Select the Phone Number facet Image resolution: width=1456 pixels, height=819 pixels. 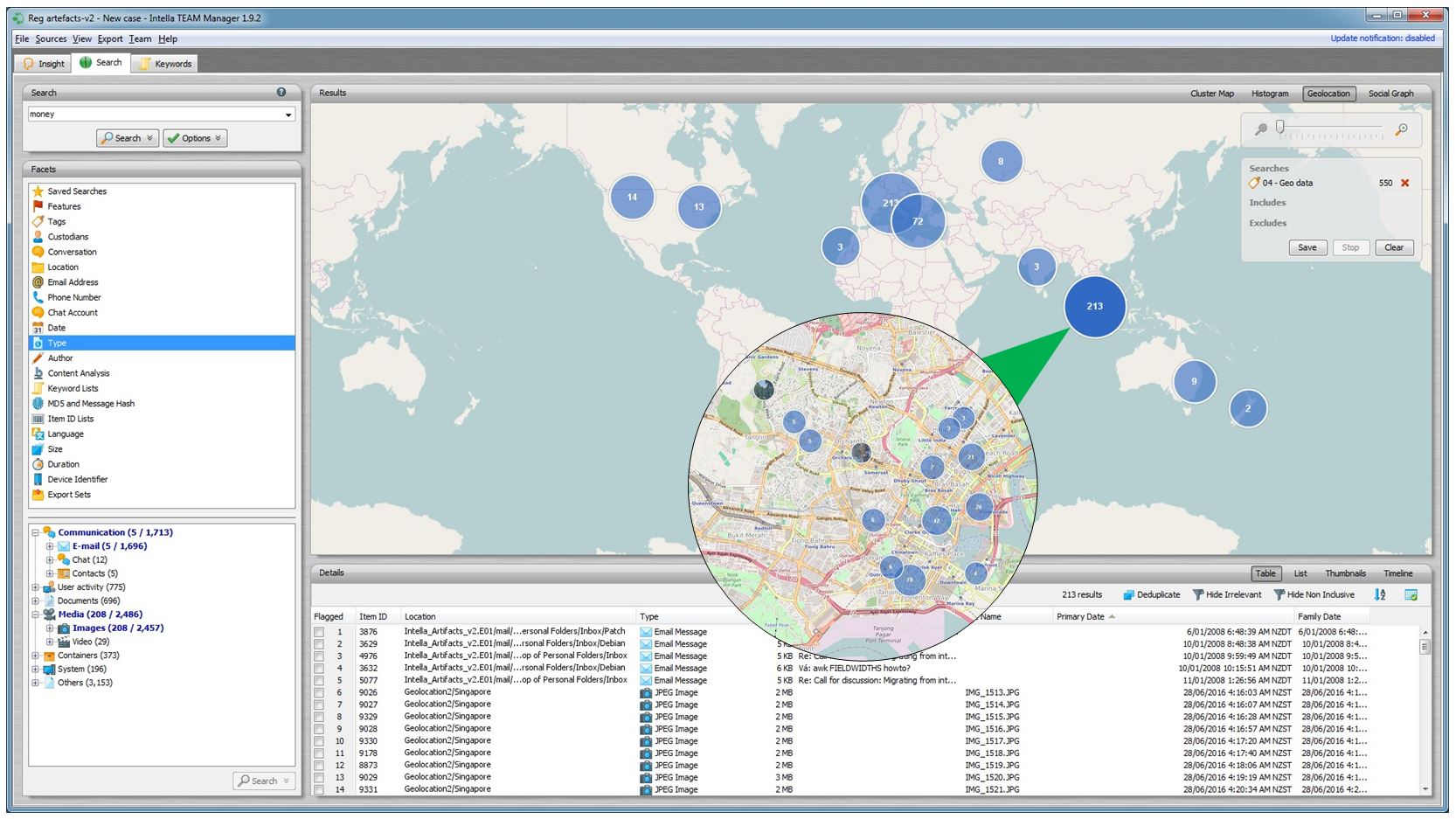coord(74,297)
